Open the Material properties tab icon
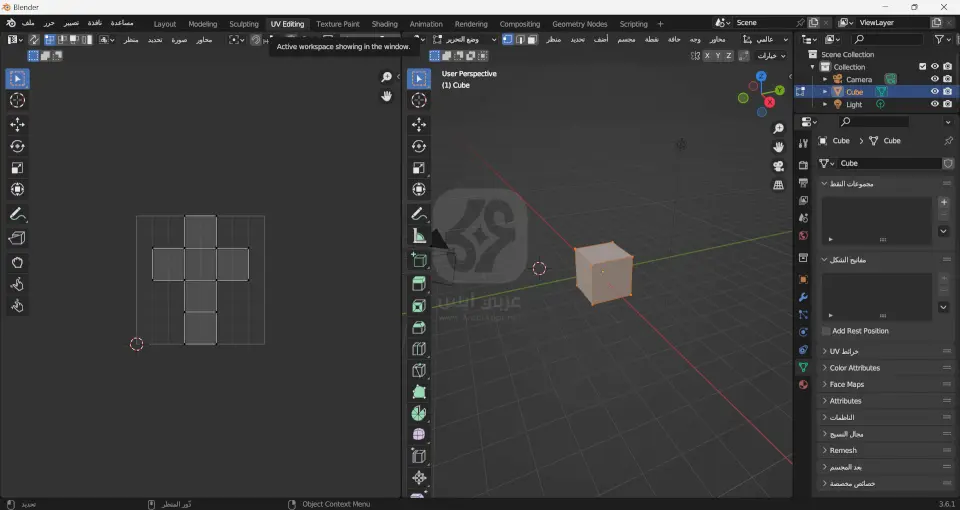This screenshot has height=510, width=960. 803,384
